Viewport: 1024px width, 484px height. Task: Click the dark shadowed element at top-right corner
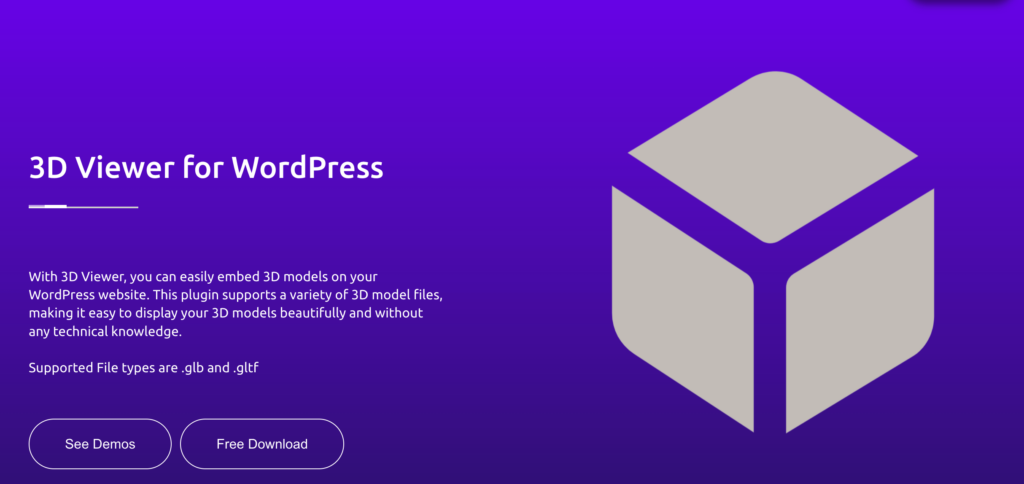coord(960,5)
